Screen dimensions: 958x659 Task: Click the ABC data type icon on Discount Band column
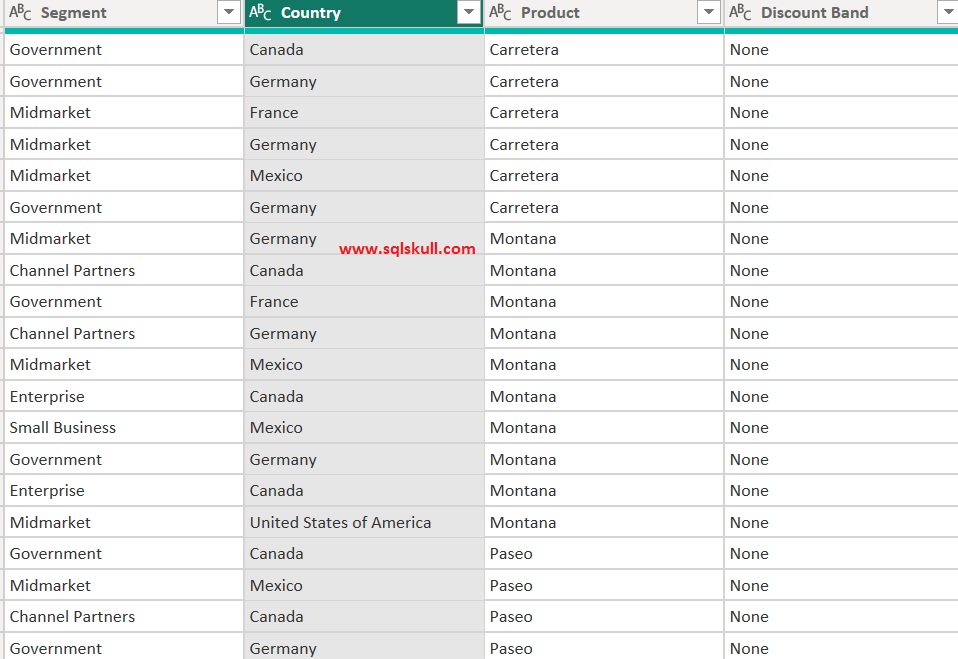(740, 12)
